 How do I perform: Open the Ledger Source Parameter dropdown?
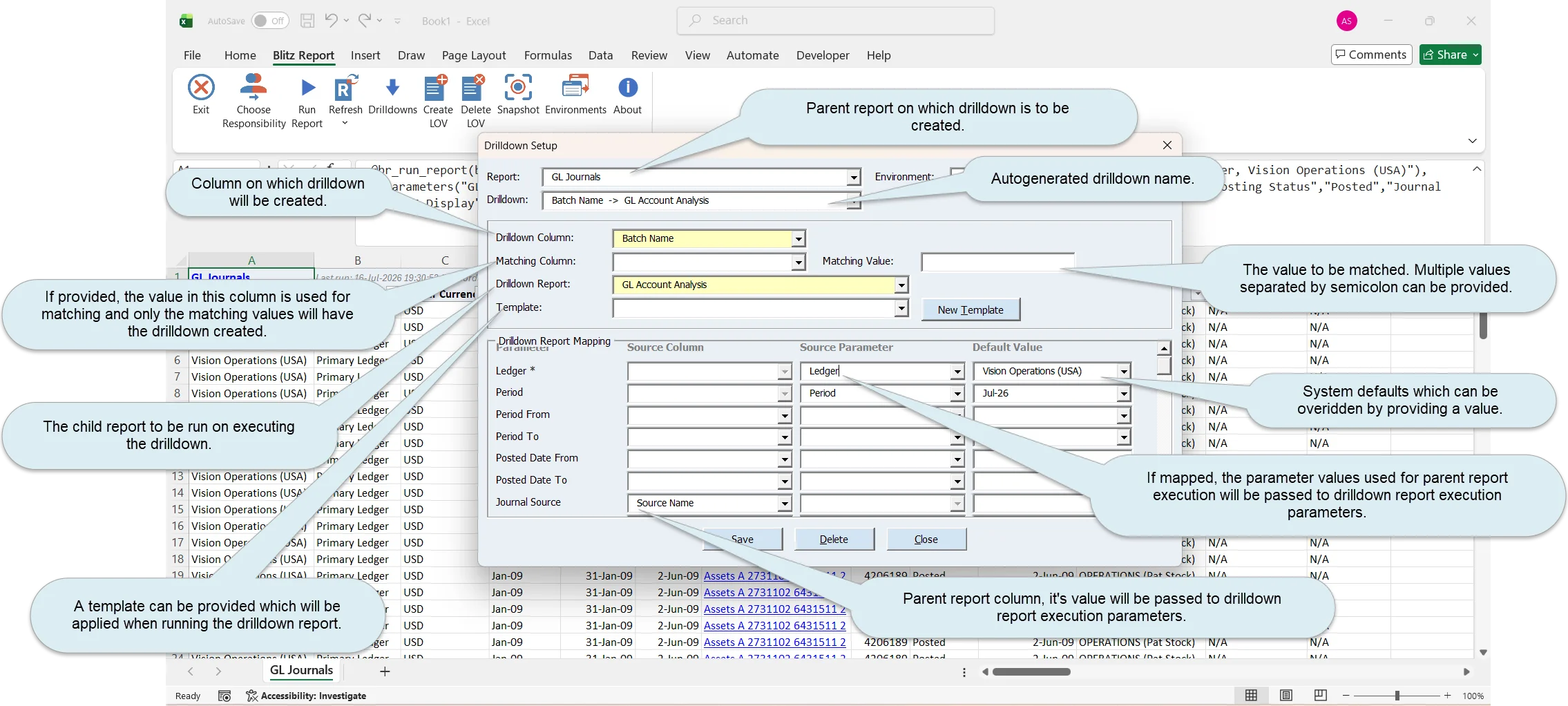[x=957, y=372]
